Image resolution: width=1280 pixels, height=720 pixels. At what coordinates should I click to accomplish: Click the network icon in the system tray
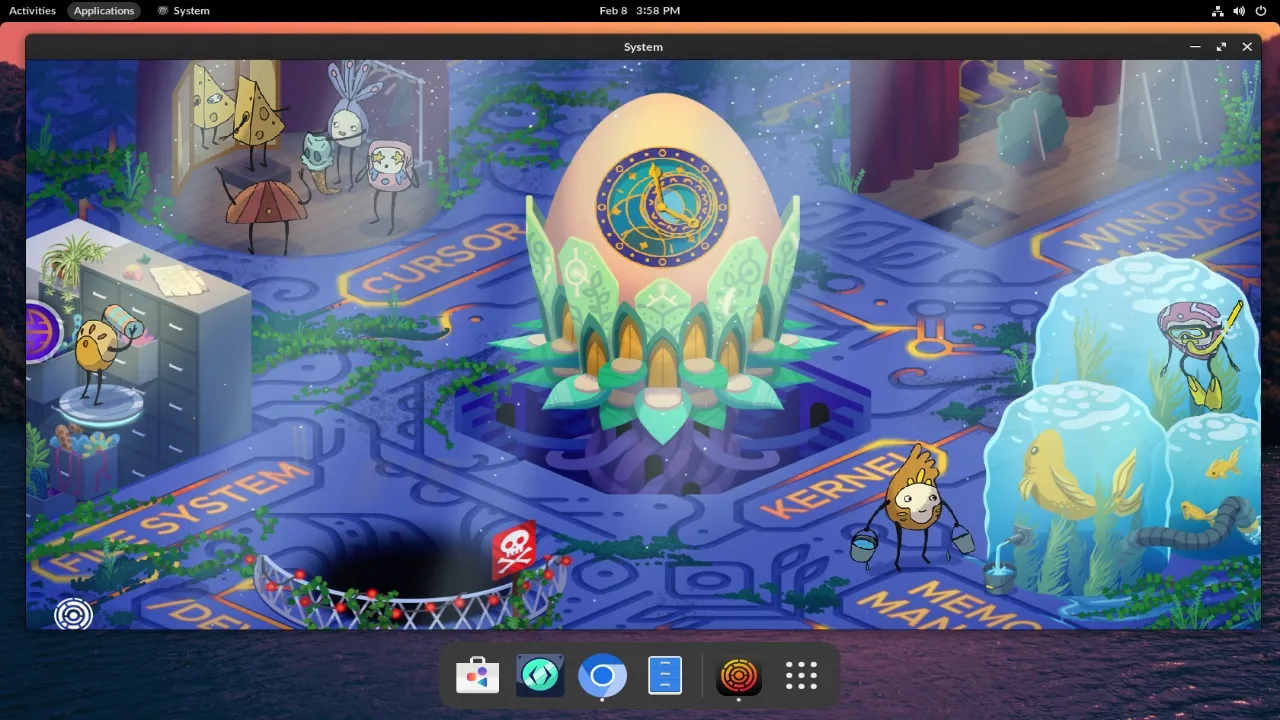pyautogui.click(x=1216, y=11)
